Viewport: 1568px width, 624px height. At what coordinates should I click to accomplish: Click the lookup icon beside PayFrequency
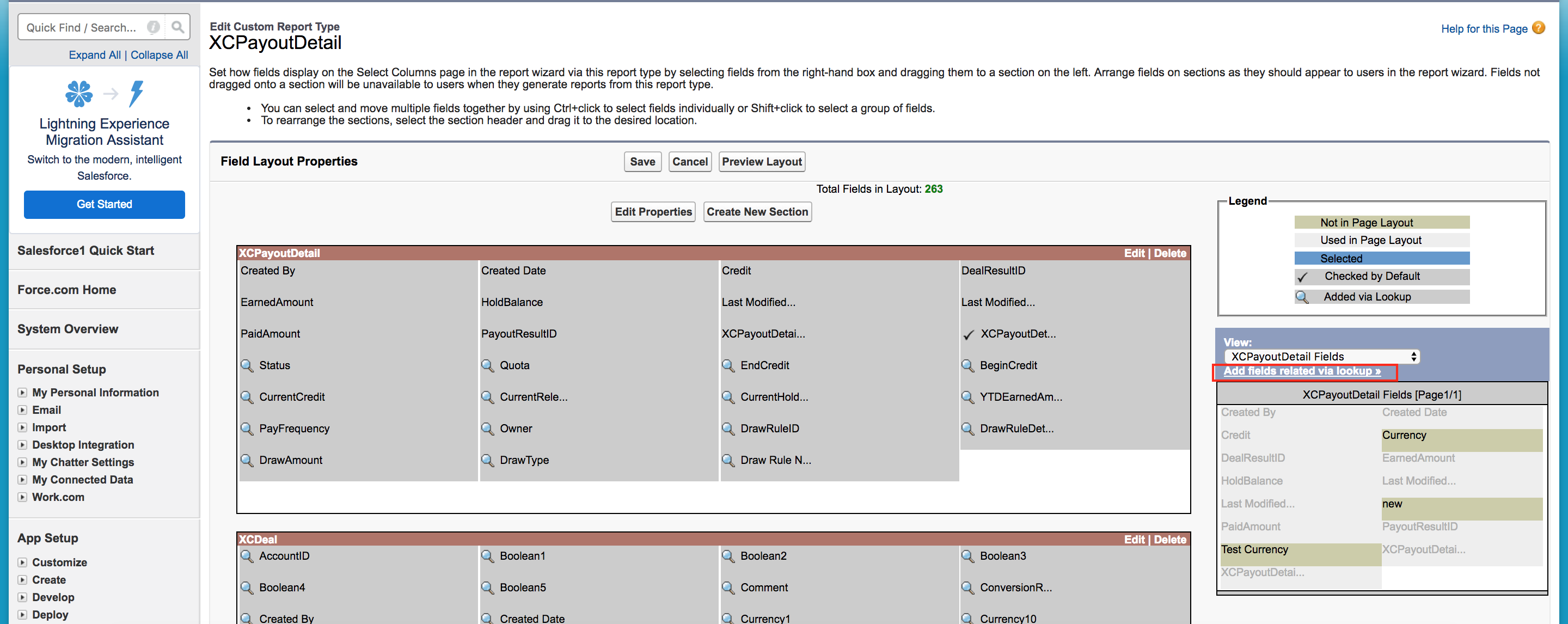tap(247, 429)
